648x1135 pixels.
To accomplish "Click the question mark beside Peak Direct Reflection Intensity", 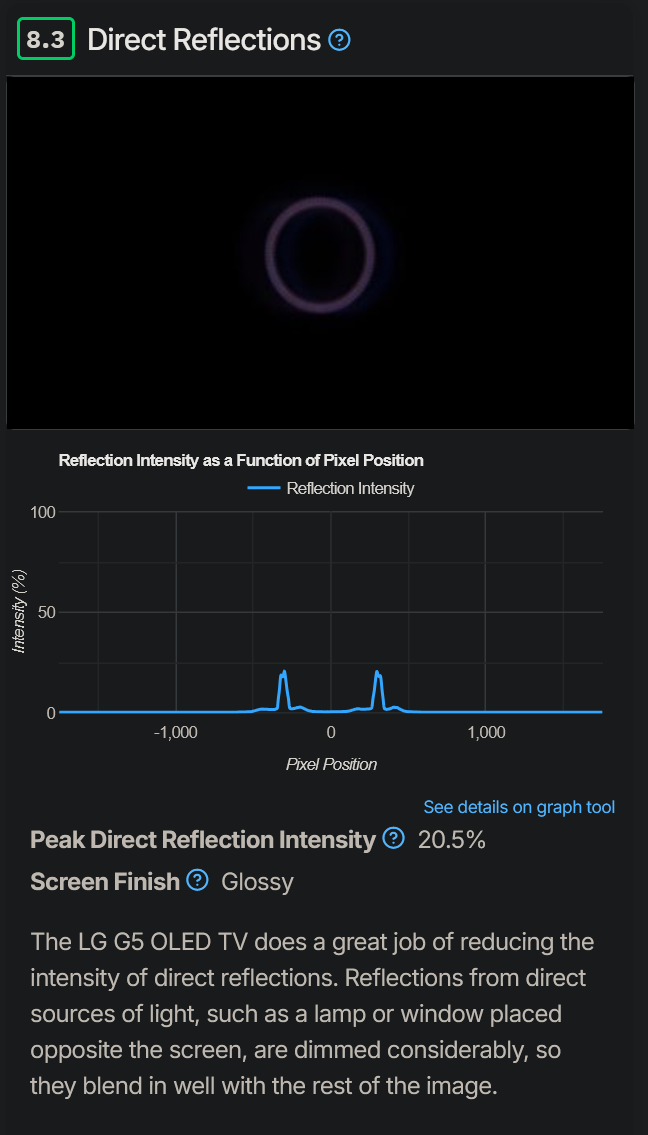I will (393, 840).
